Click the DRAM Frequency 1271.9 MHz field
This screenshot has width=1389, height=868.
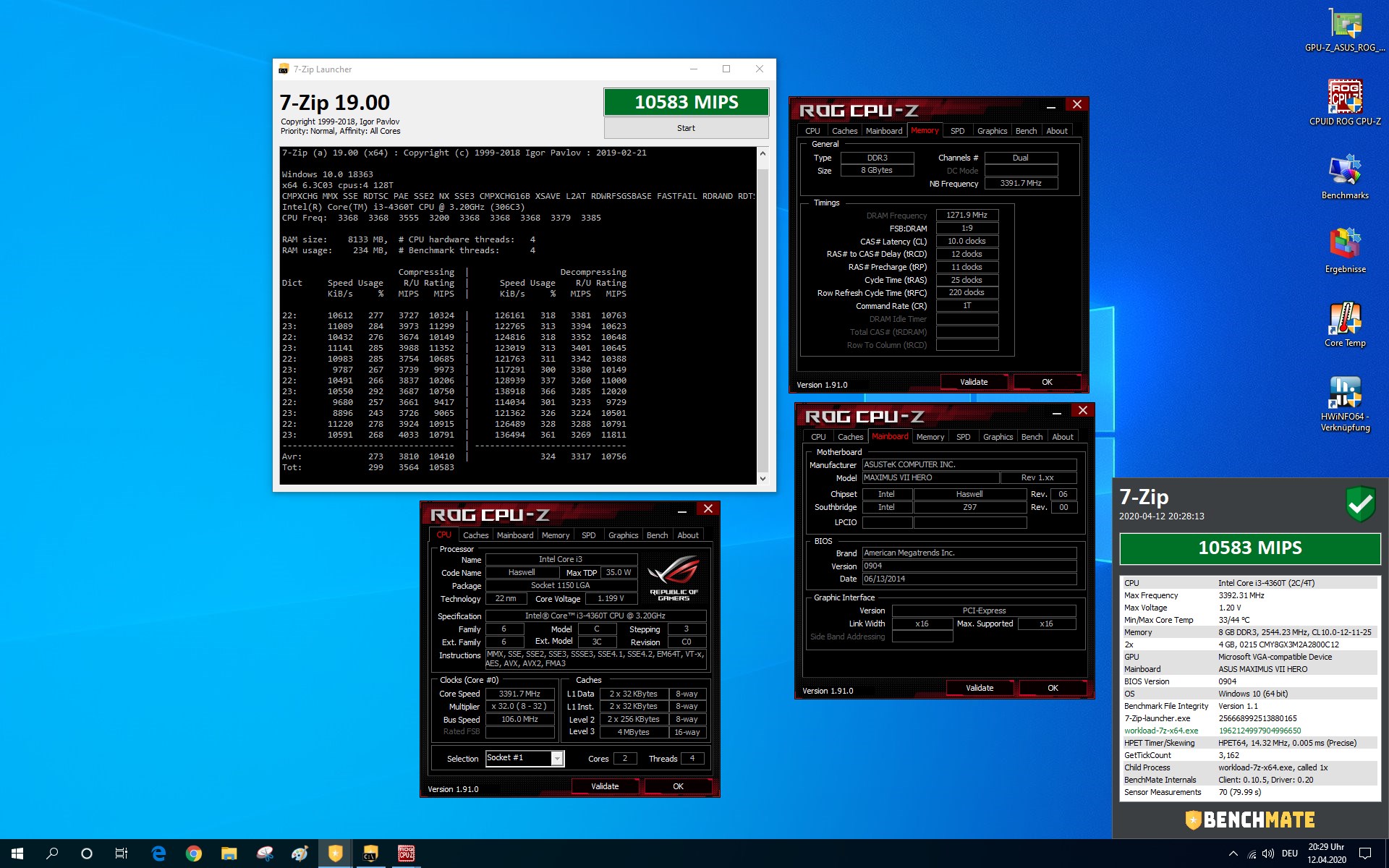967,215
